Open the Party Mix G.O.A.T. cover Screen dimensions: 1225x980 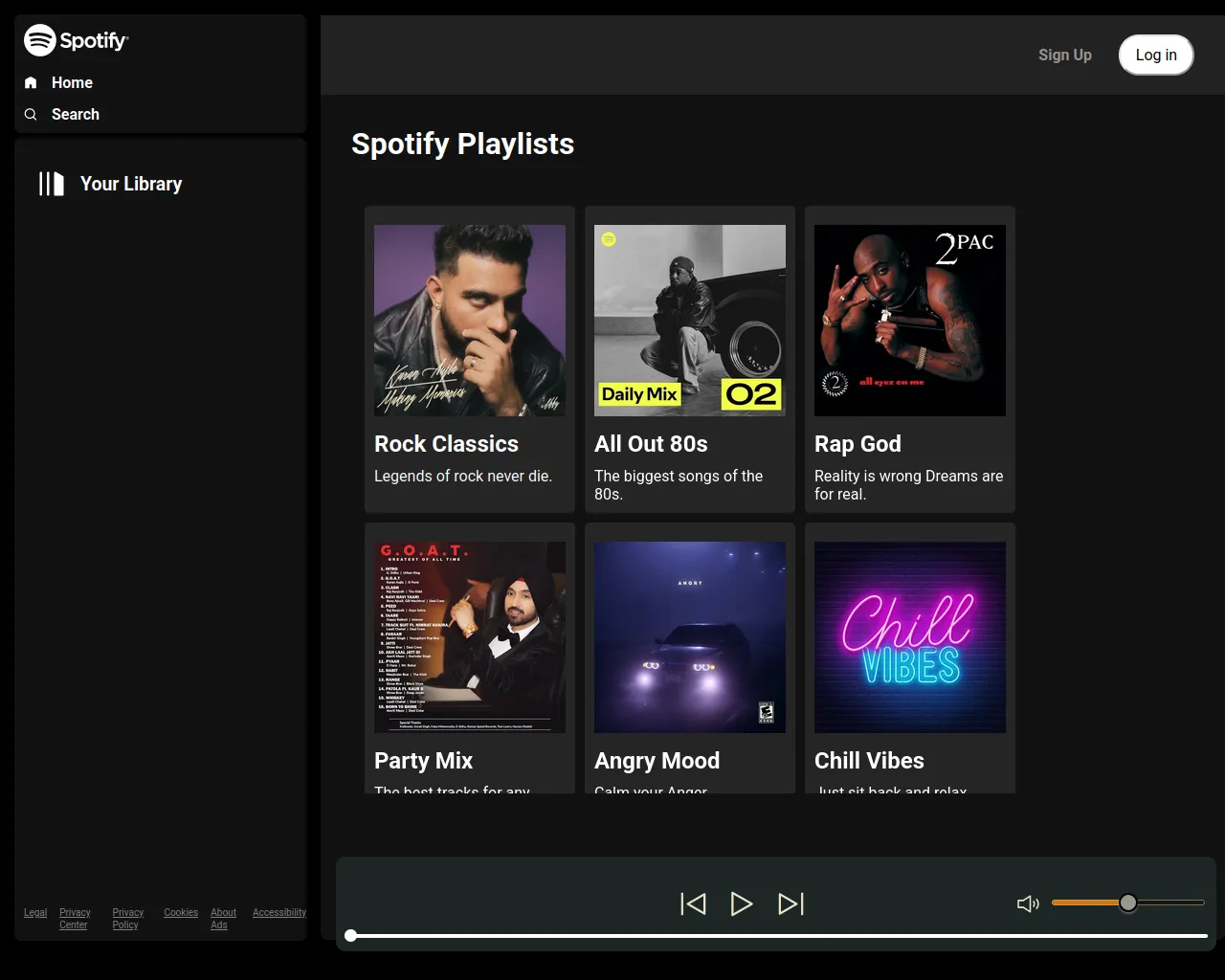pyautogui.click(x=470, y=637)
